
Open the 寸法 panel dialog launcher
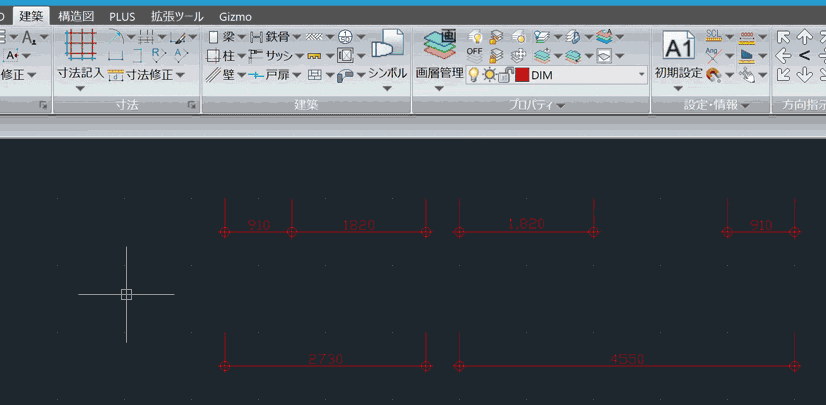tap(192, 106)
